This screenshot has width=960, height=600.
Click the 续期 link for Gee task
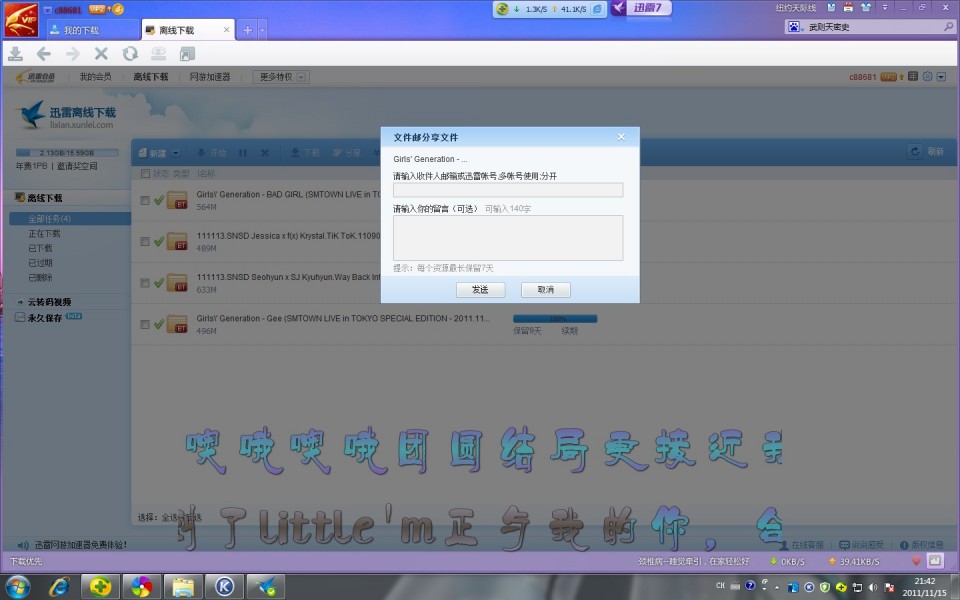pos(569,331)
